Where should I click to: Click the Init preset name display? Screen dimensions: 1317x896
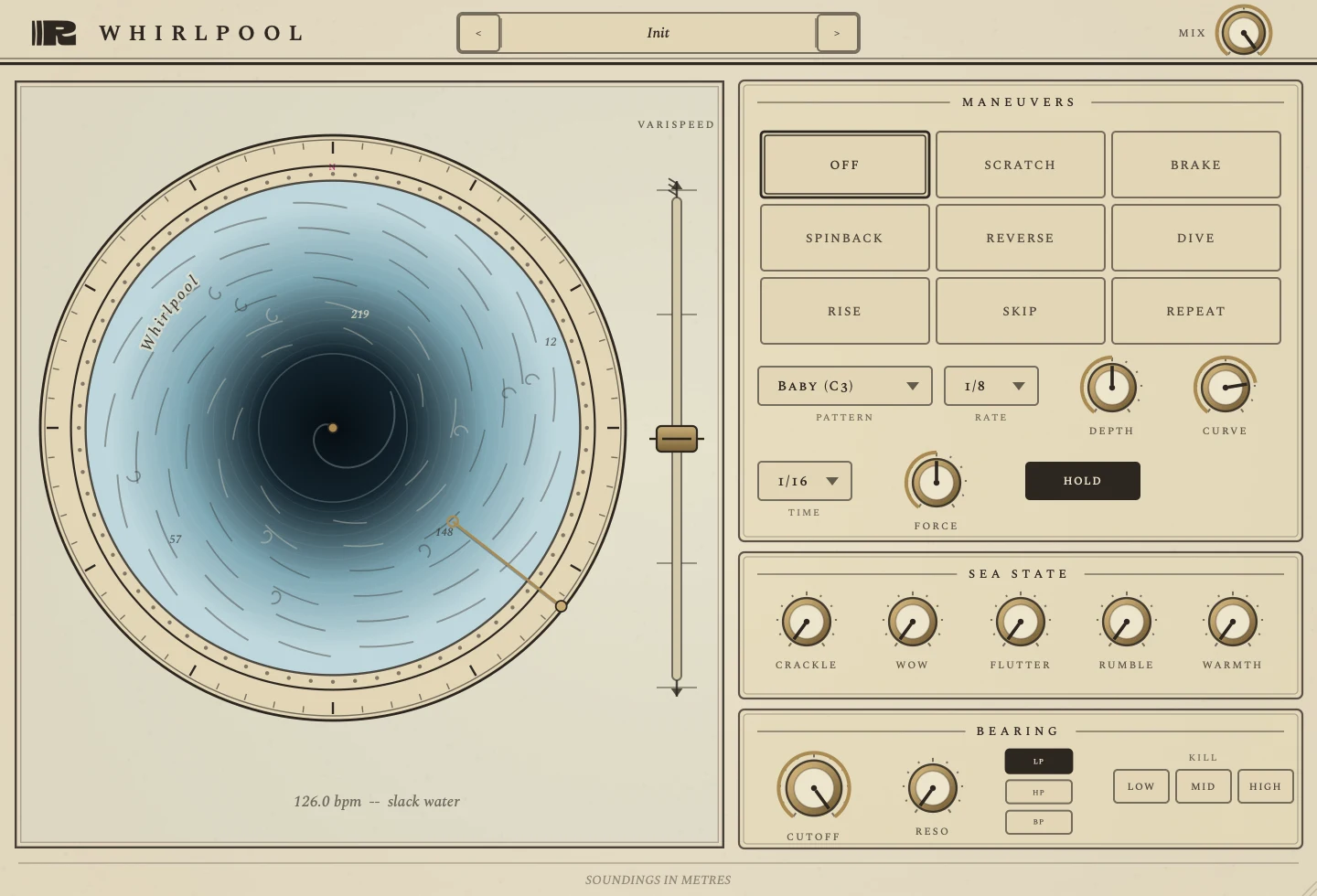coord(658,33)
